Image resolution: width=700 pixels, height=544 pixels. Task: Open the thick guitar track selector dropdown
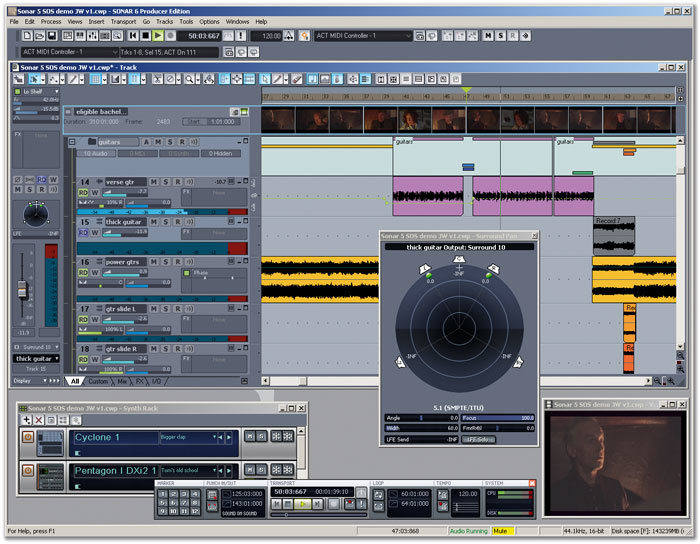click(36, 358)
